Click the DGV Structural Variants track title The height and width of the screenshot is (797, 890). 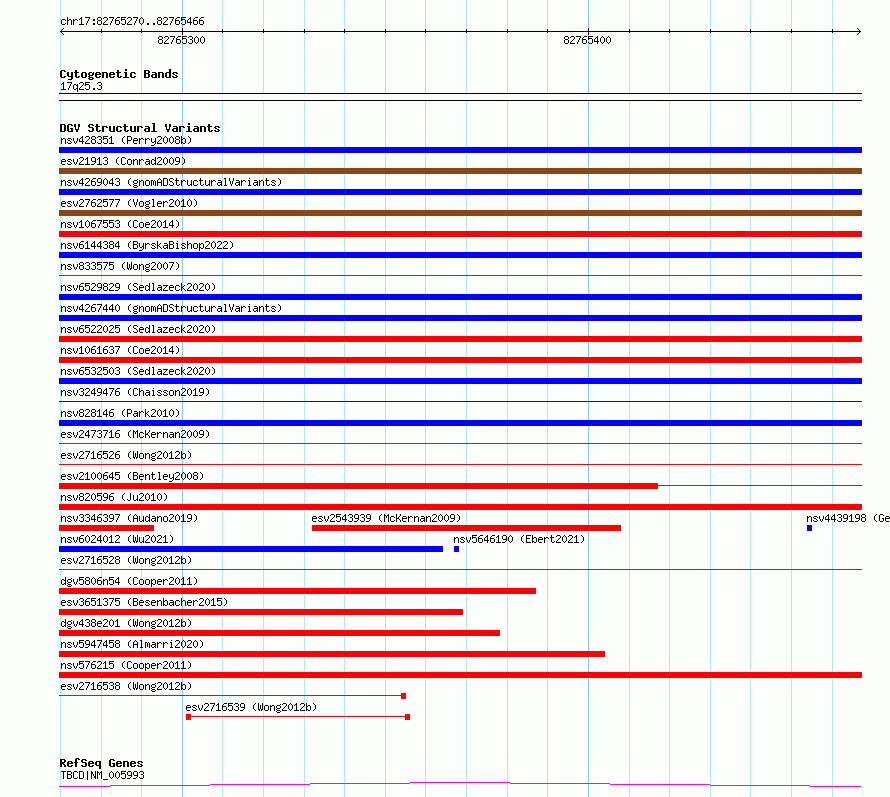(140, 128)
